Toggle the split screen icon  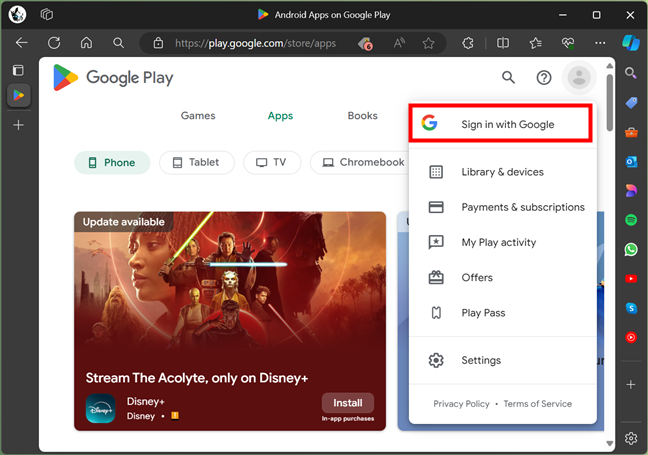click(503, 43)
